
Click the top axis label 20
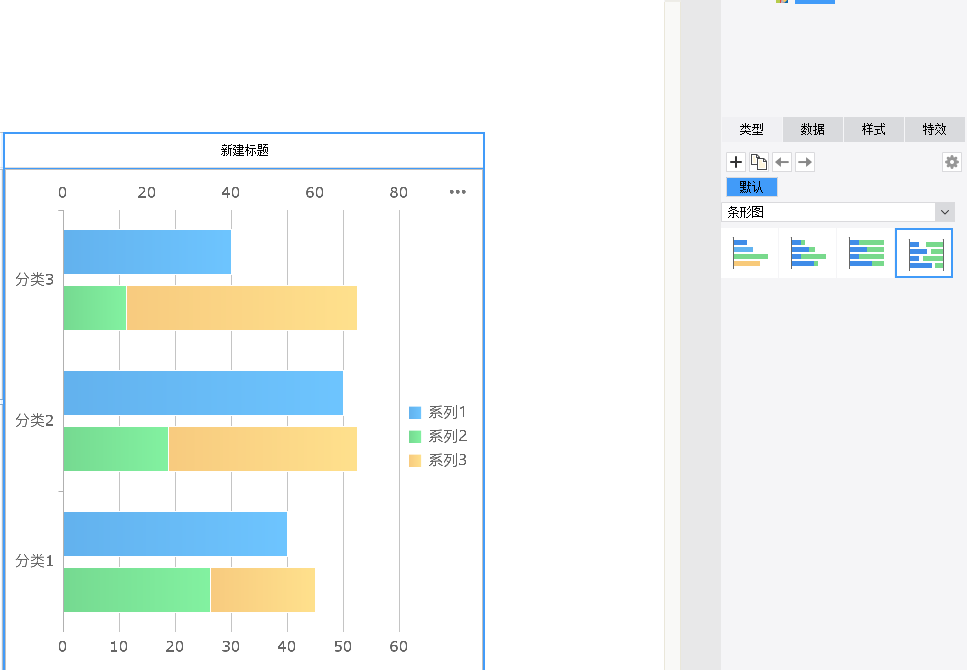147,192
